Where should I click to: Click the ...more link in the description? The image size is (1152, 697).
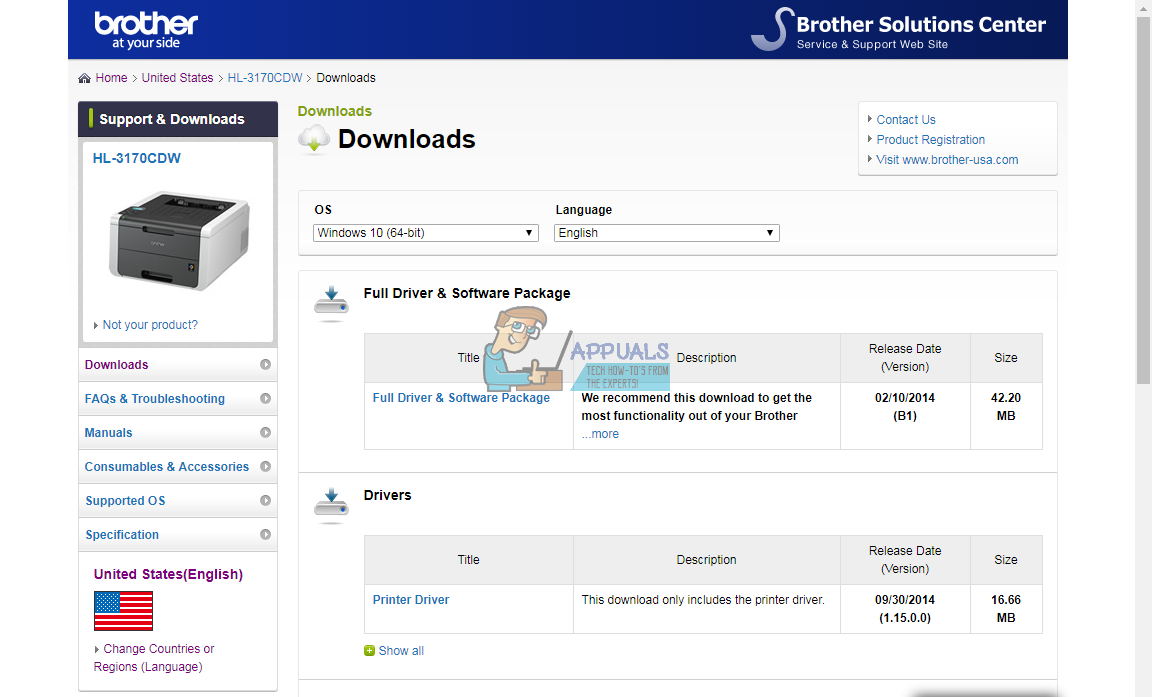600,433
